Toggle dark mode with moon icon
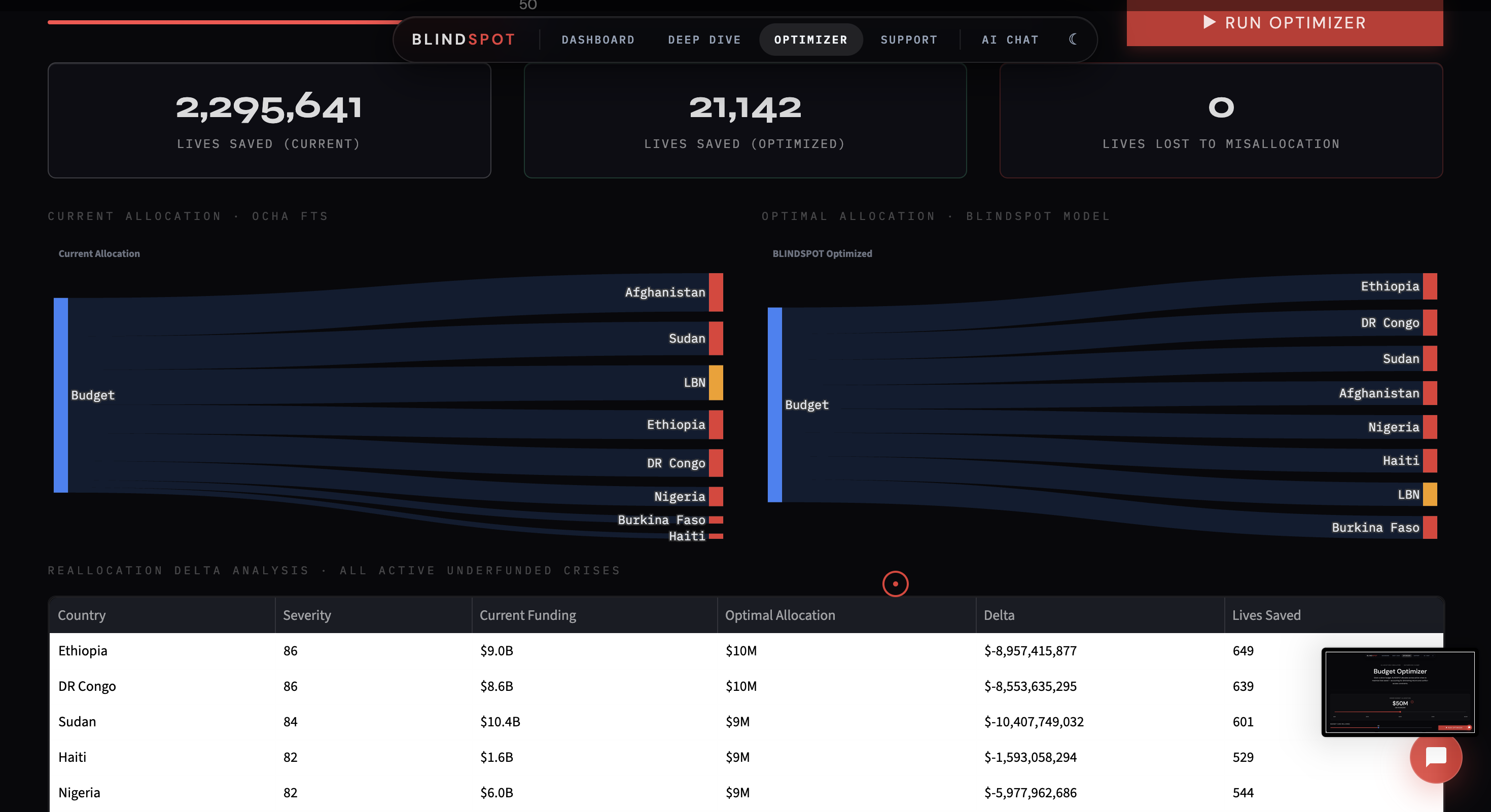Screen dimensions: 1491x812 1073,40
